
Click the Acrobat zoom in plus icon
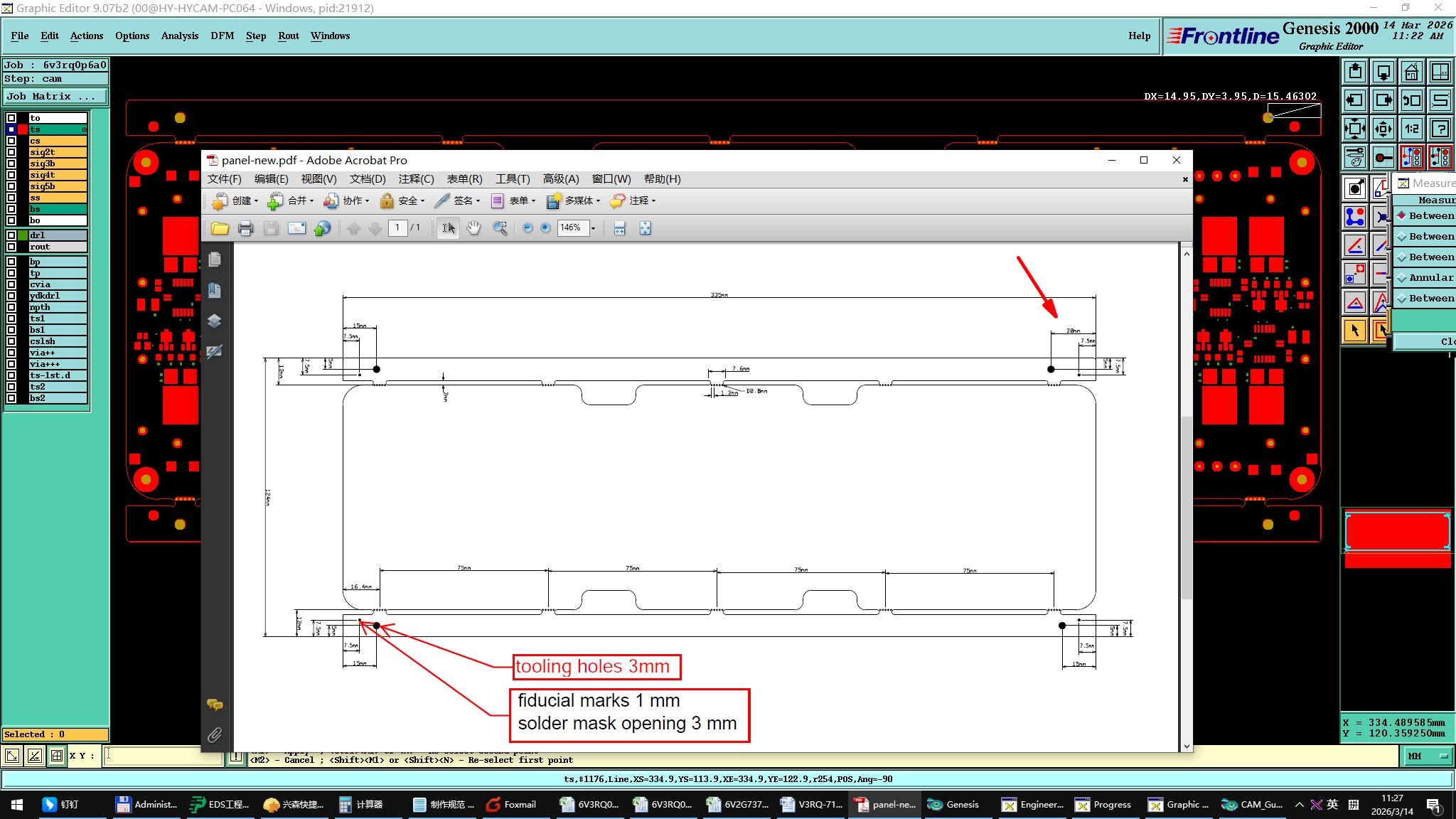545,228
